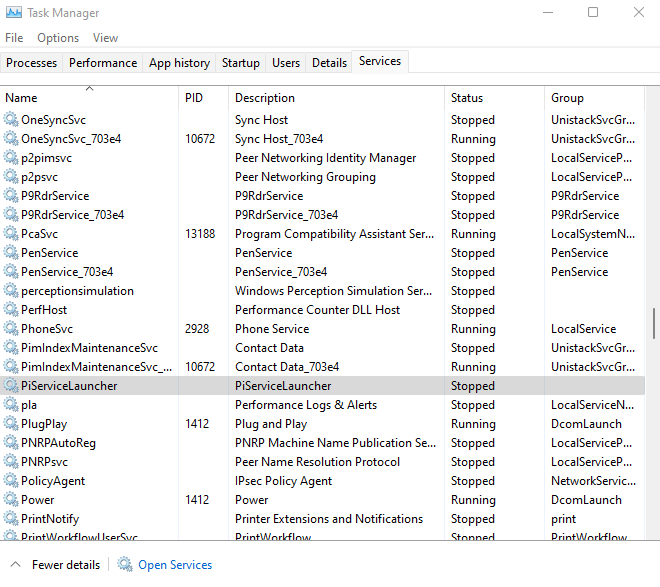
Task: Click the Plug and Play description
Action: (271, 424)
